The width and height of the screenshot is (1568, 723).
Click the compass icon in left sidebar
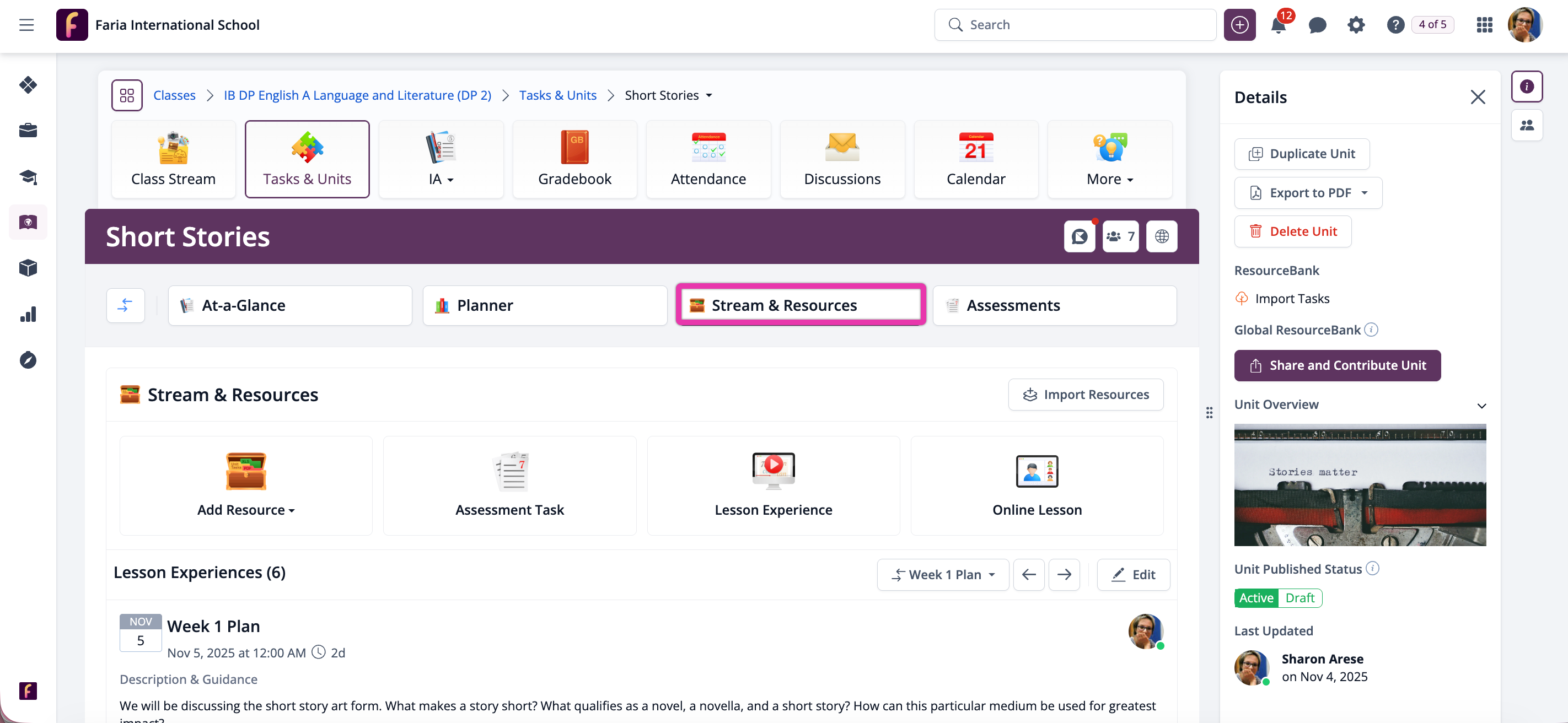click(x=28, y=360)
